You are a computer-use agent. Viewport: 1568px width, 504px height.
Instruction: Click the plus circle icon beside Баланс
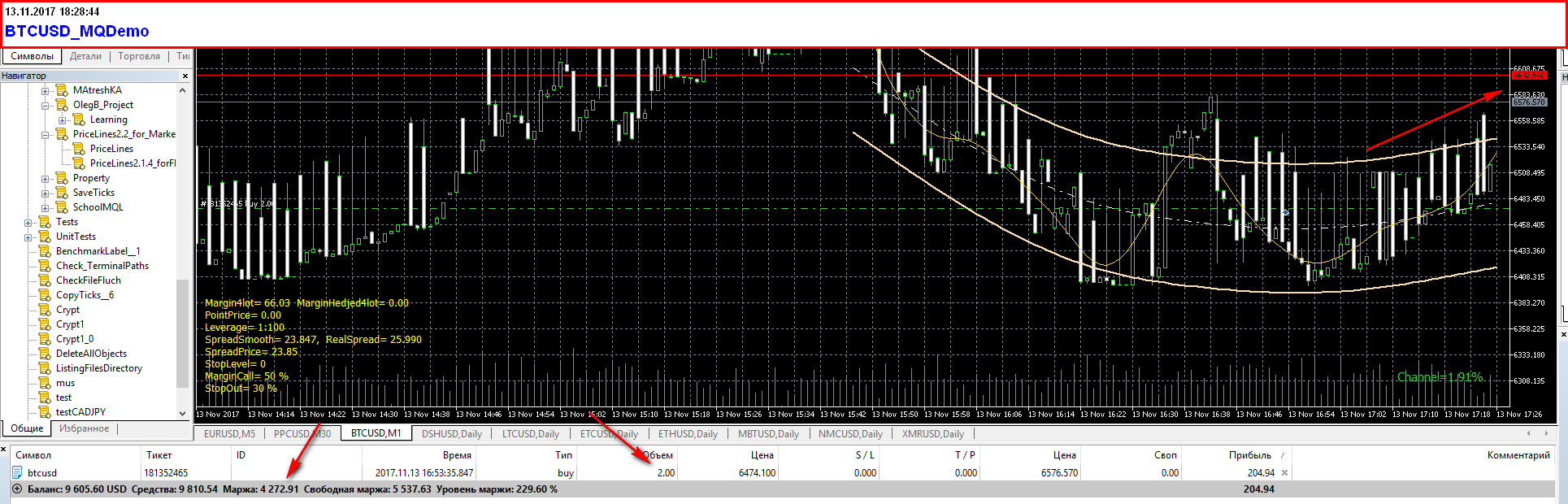click(17, 489)
